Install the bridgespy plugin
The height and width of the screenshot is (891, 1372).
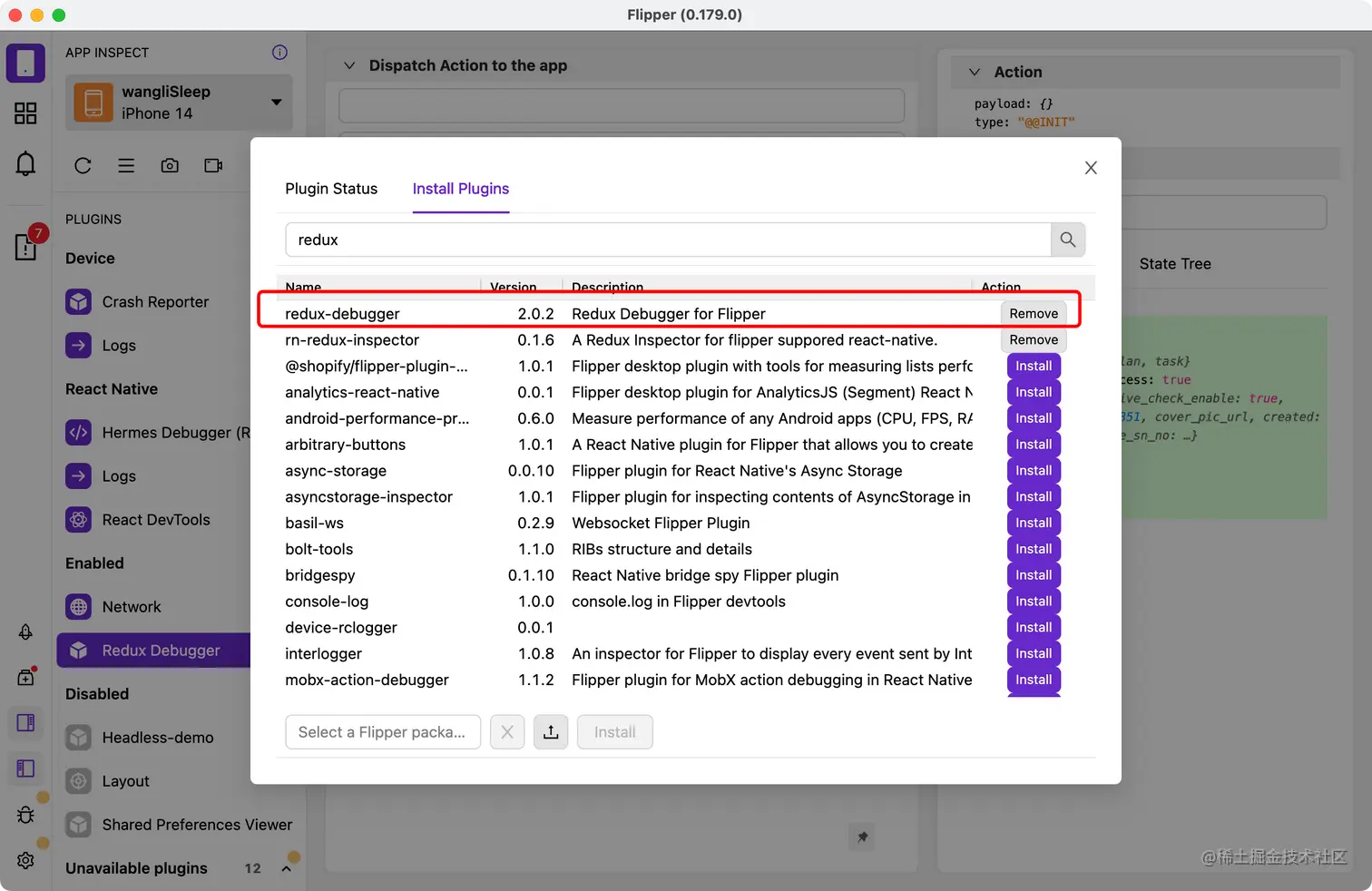[x=1034, y=575]
